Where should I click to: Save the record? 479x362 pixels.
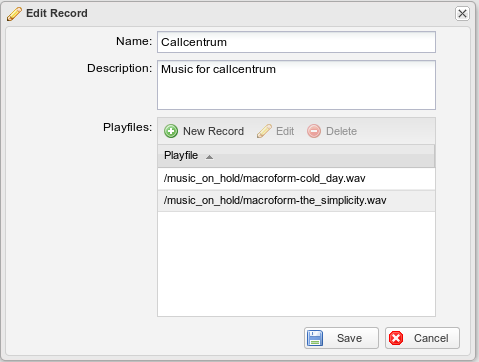pyautogui.click(x=341, y=338)
